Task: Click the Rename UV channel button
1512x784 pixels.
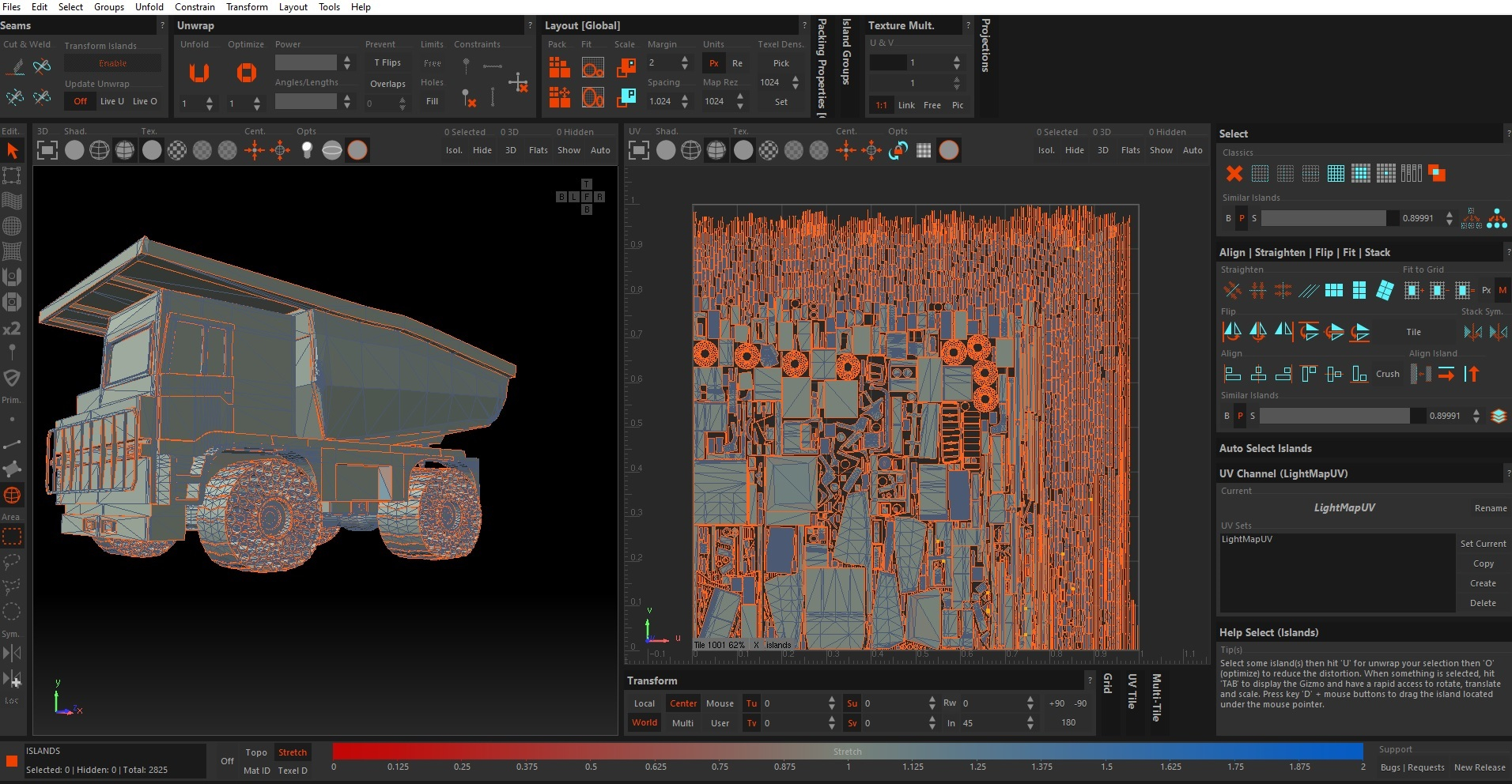Action: (1491, 508)
